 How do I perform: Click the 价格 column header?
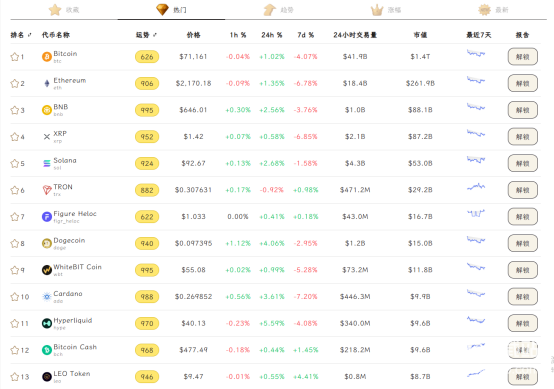point(193,35)
